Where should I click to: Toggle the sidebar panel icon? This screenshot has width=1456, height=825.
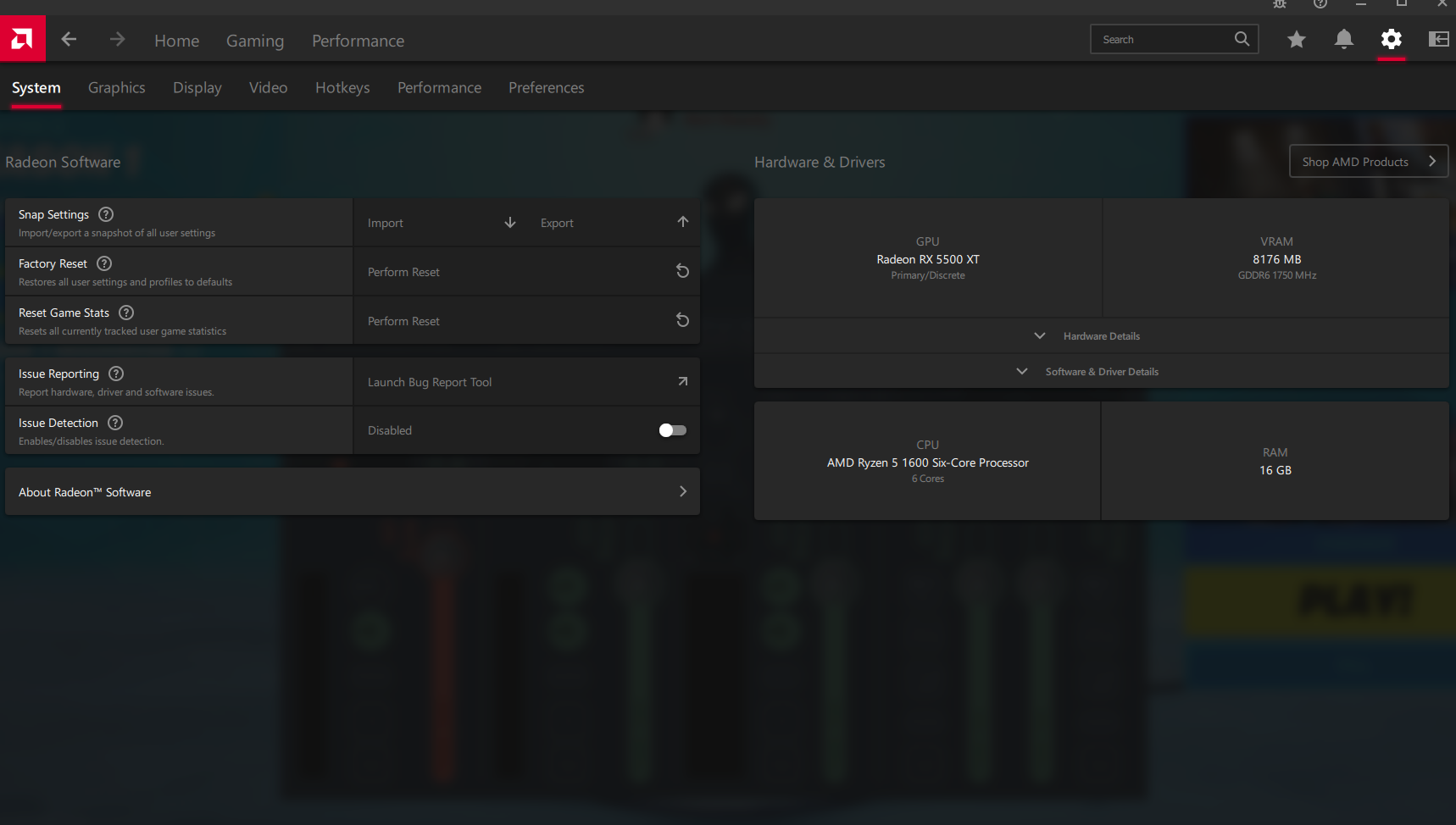pyautogui.click(x=1438, y=39)
